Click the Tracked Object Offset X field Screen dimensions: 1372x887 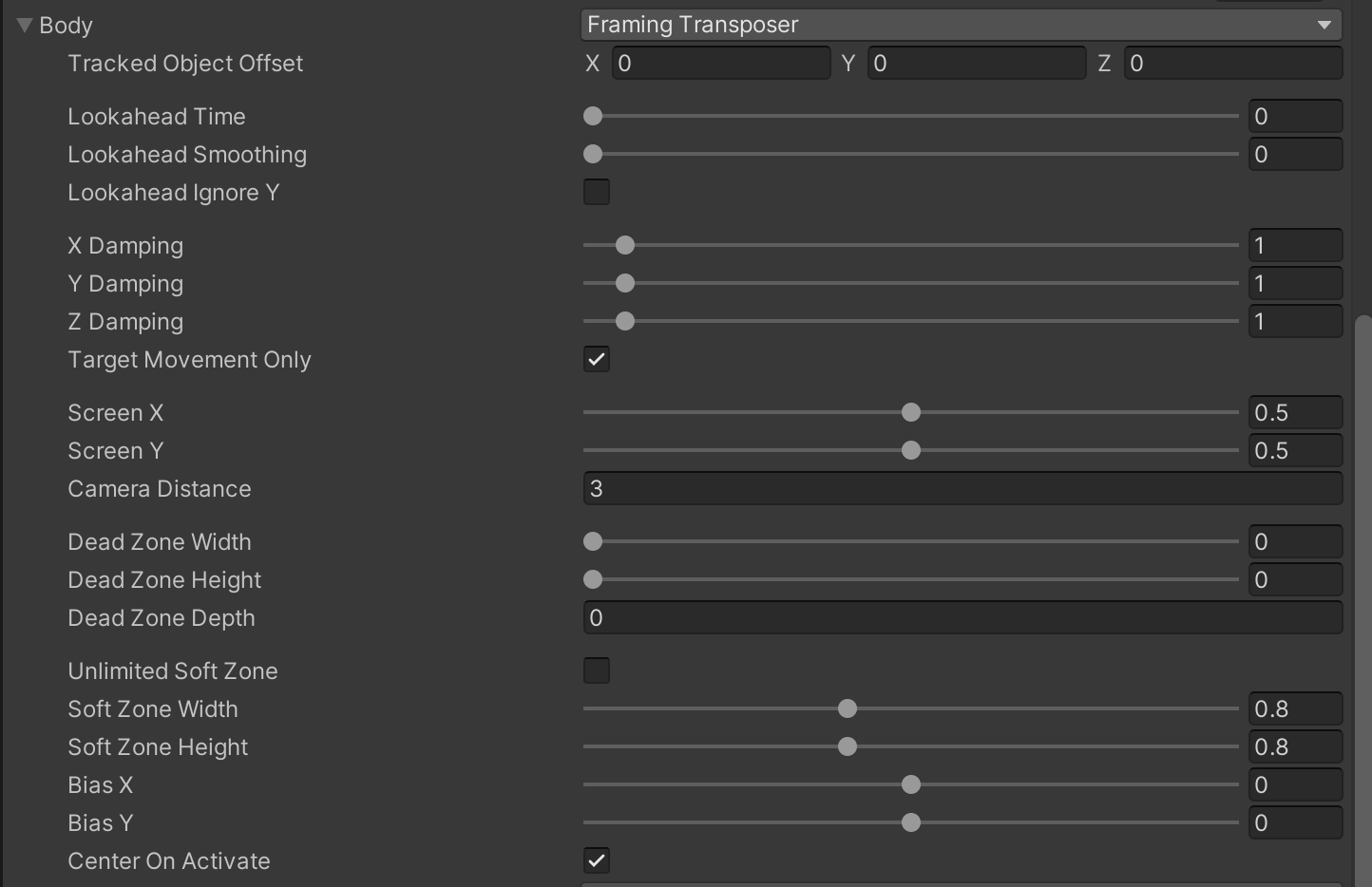click(721, 64)
